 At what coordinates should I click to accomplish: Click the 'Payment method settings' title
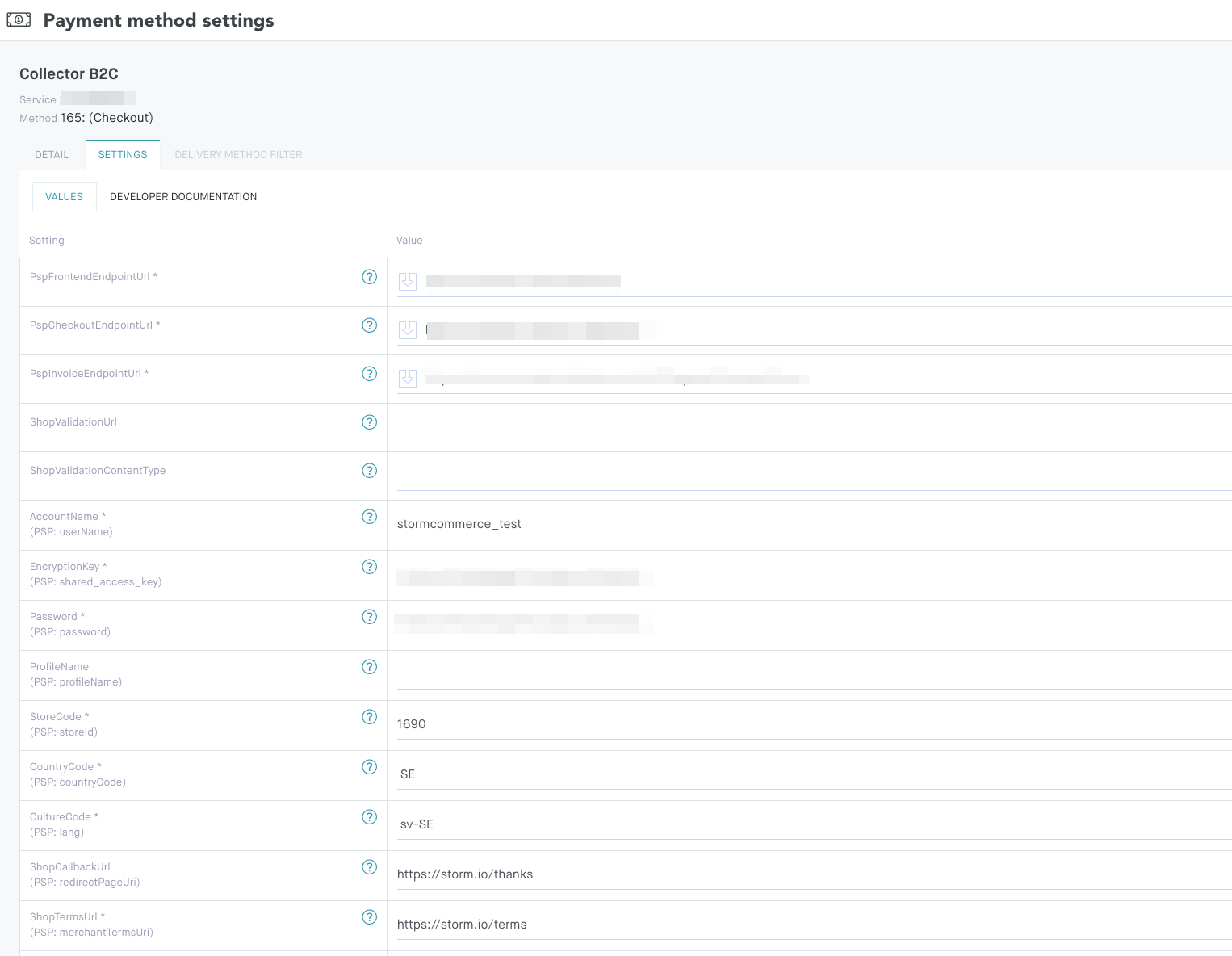click(158, 20)
